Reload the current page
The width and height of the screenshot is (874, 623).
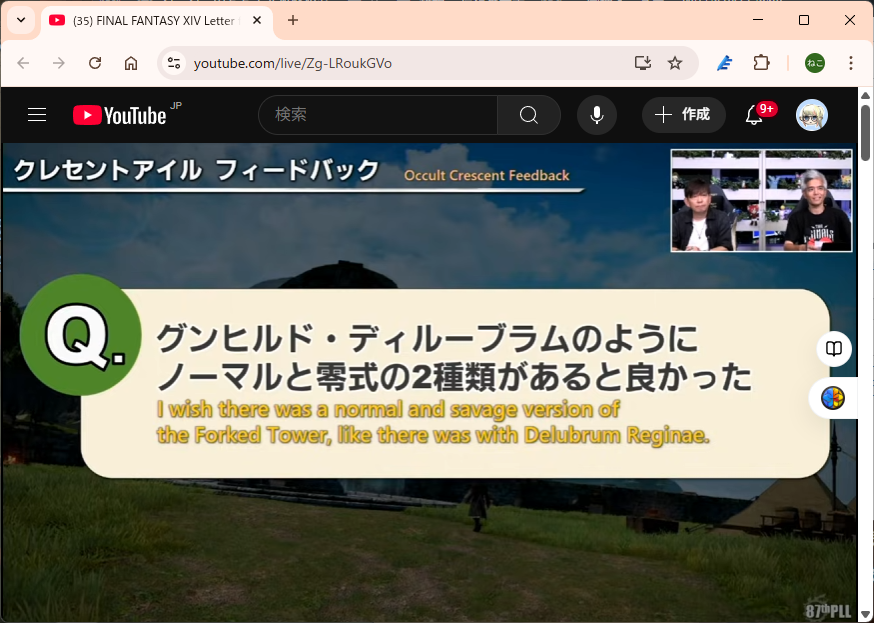click(95, 63)
